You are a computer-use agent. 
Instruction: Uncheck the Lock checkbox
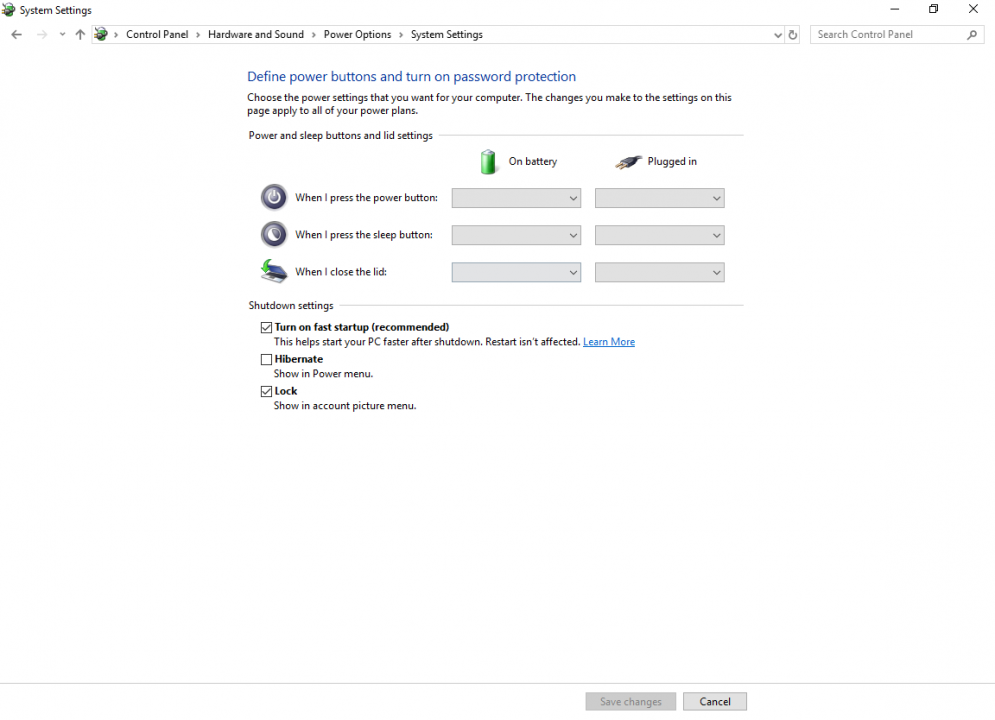pos(267,391)
